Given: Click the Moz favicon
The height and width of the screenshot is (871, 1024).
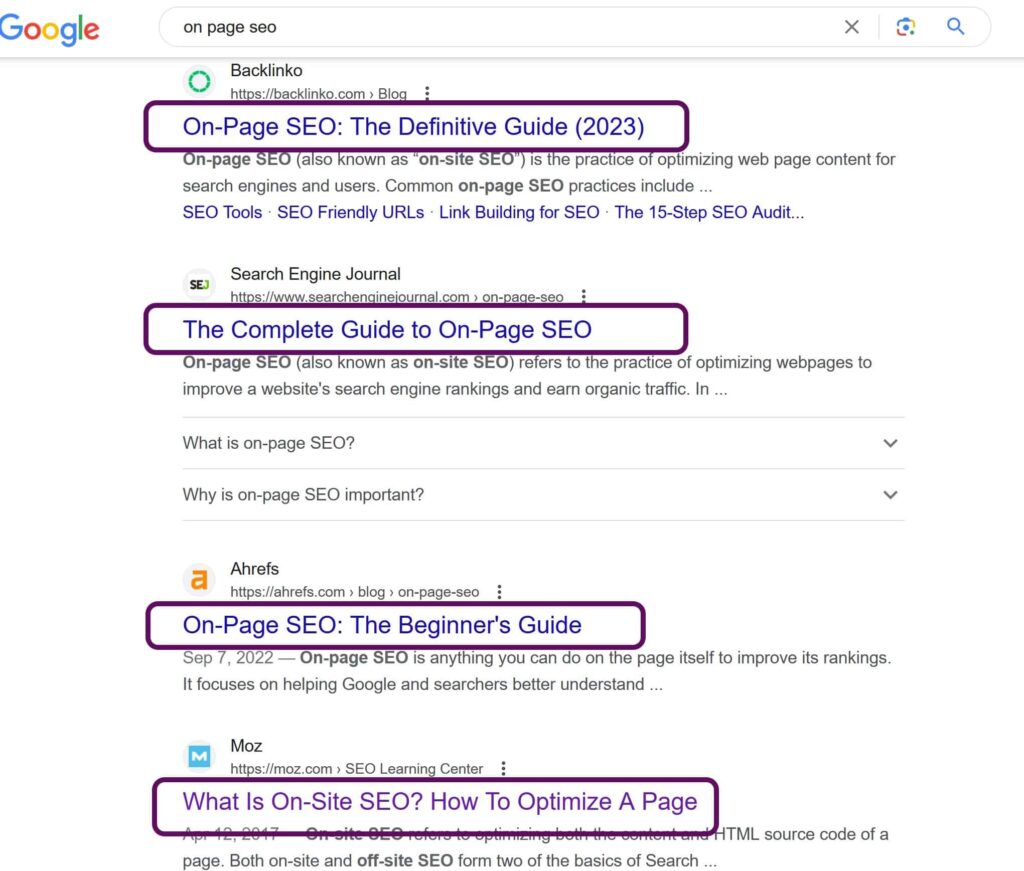Looking at the screenshot, I should coord(199,756).
